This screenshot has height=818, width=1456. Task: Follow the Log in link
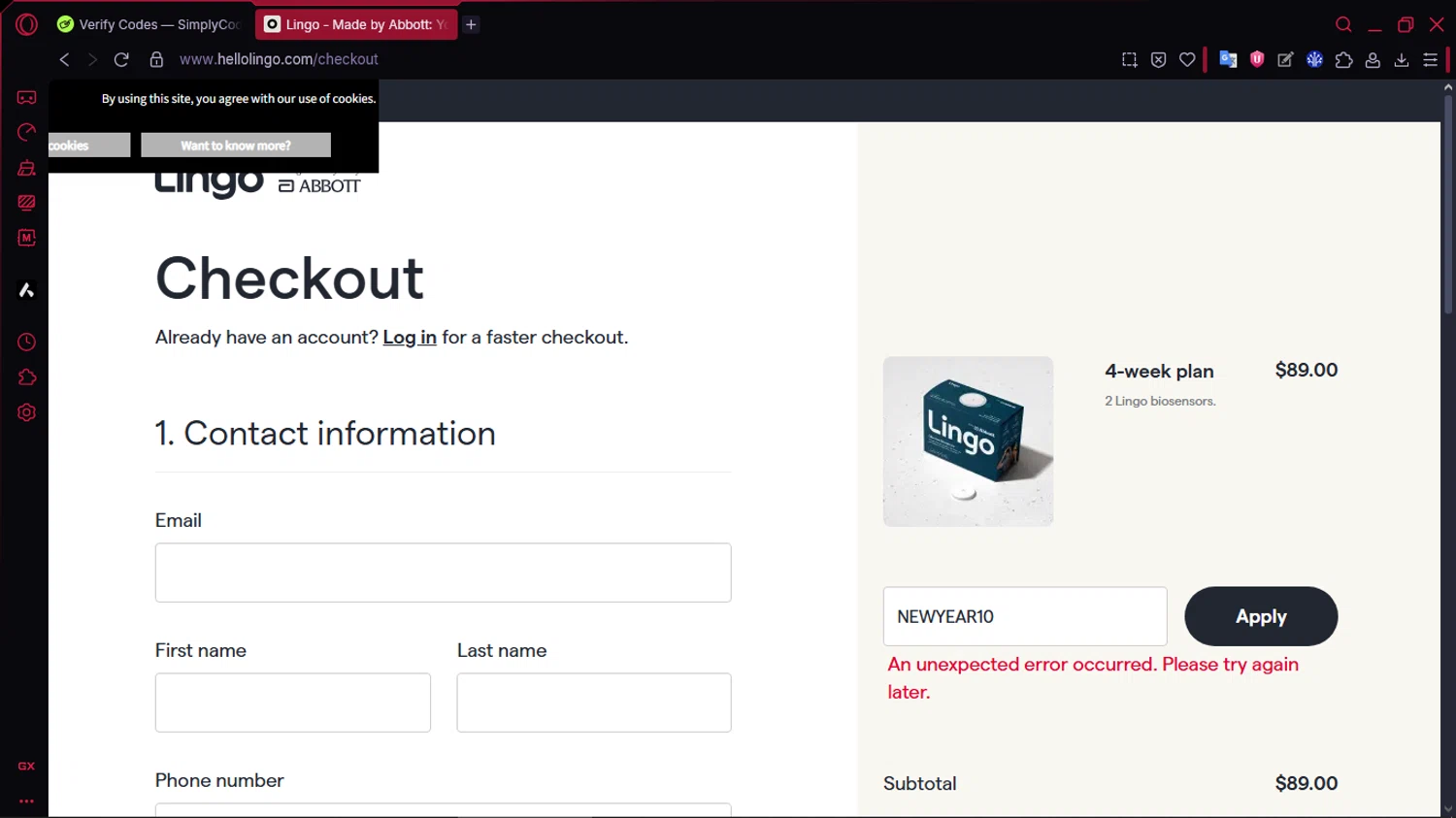click(x=410, y=337)
